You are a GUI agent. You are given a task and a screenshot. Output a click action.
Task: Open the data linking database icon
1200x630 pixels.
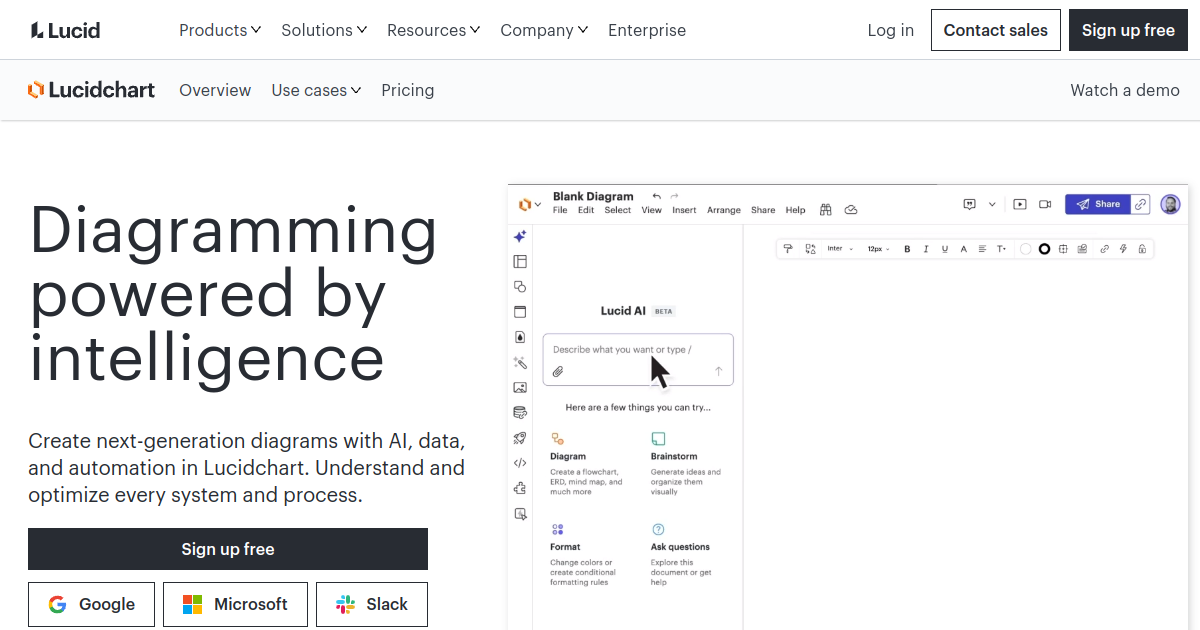pyautogui.click(x=520, y=413)
